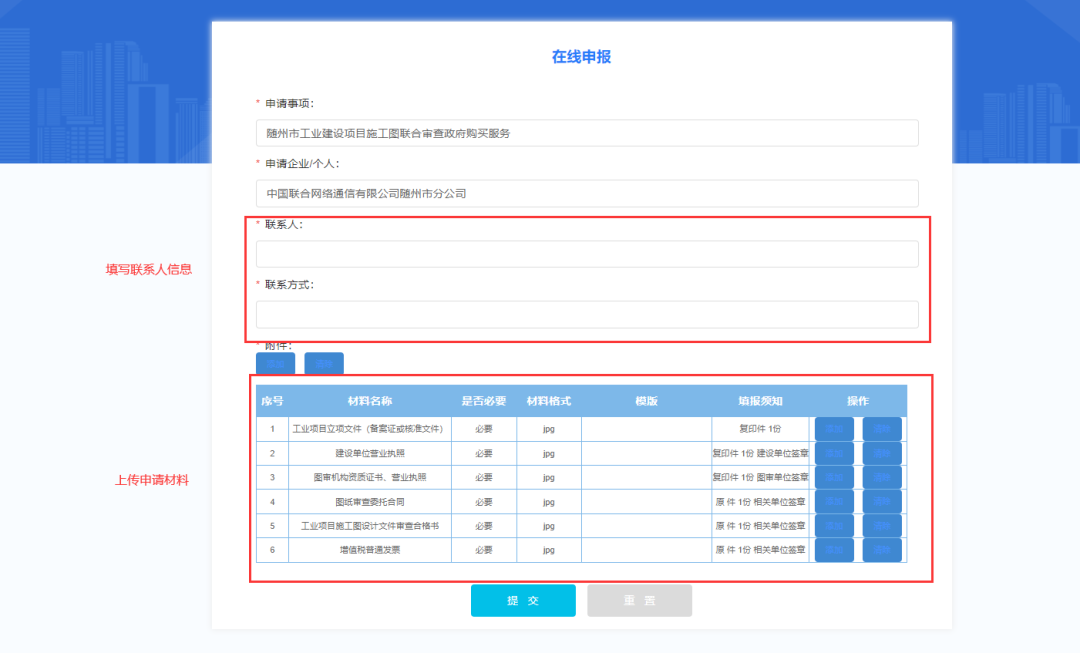Viewport: 1080px width, 653px height.
Task: Click right action button for 建设单位营业执照 row
Action: click(882, 453)
